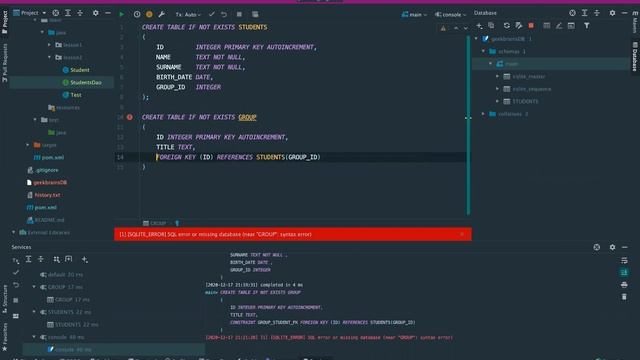640x360 pixels.
Task: Expand External Libraries node
Action: 13,233
